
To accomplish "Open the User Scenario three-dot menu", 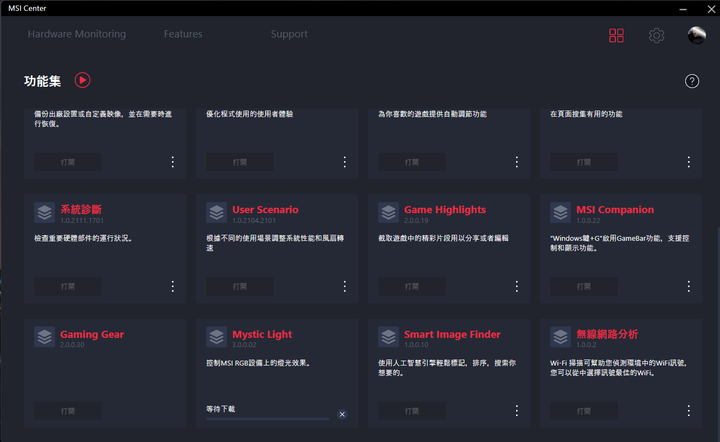I will [344, 286].
